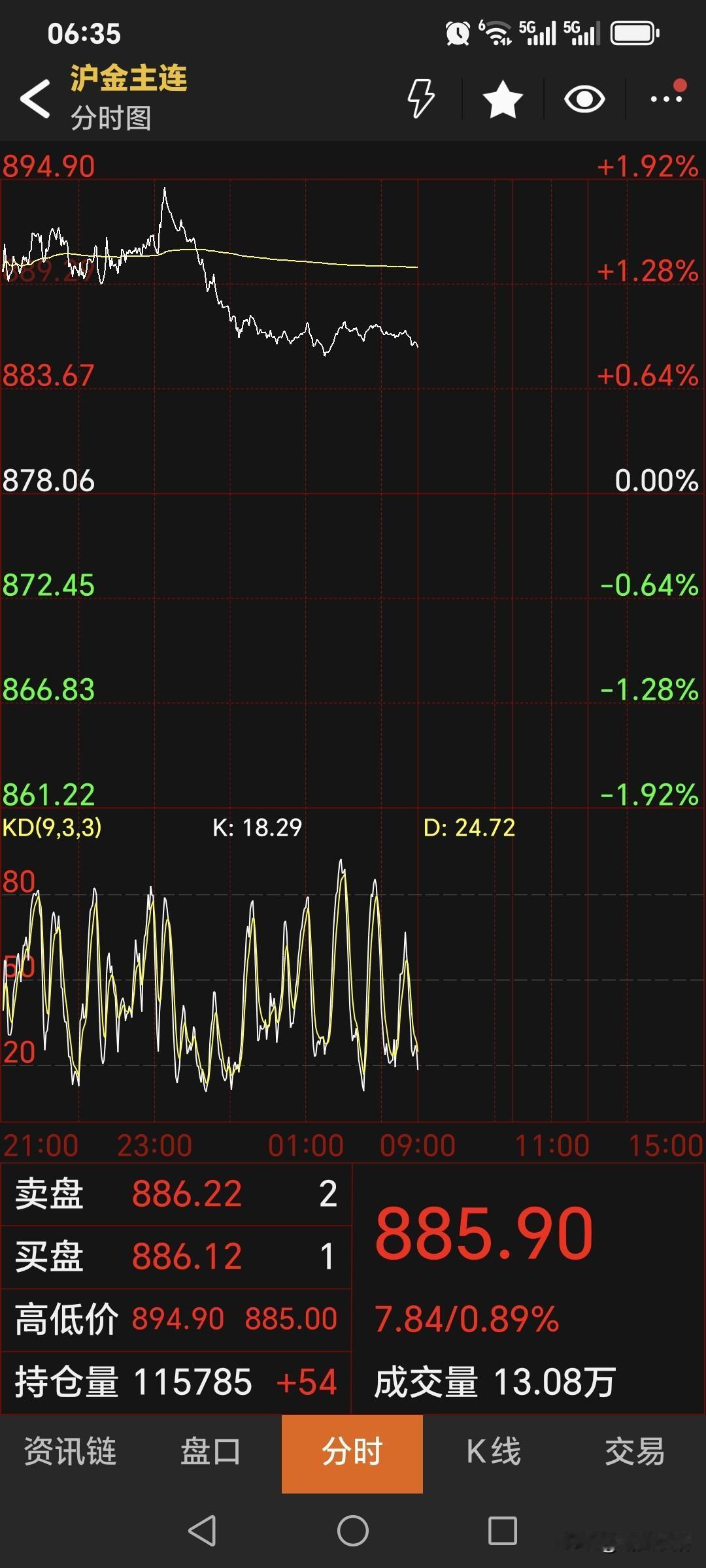This screenshot has height=1568, width=706.
Task: Tap the buy price 886.12
Action: click(187, 1256)
